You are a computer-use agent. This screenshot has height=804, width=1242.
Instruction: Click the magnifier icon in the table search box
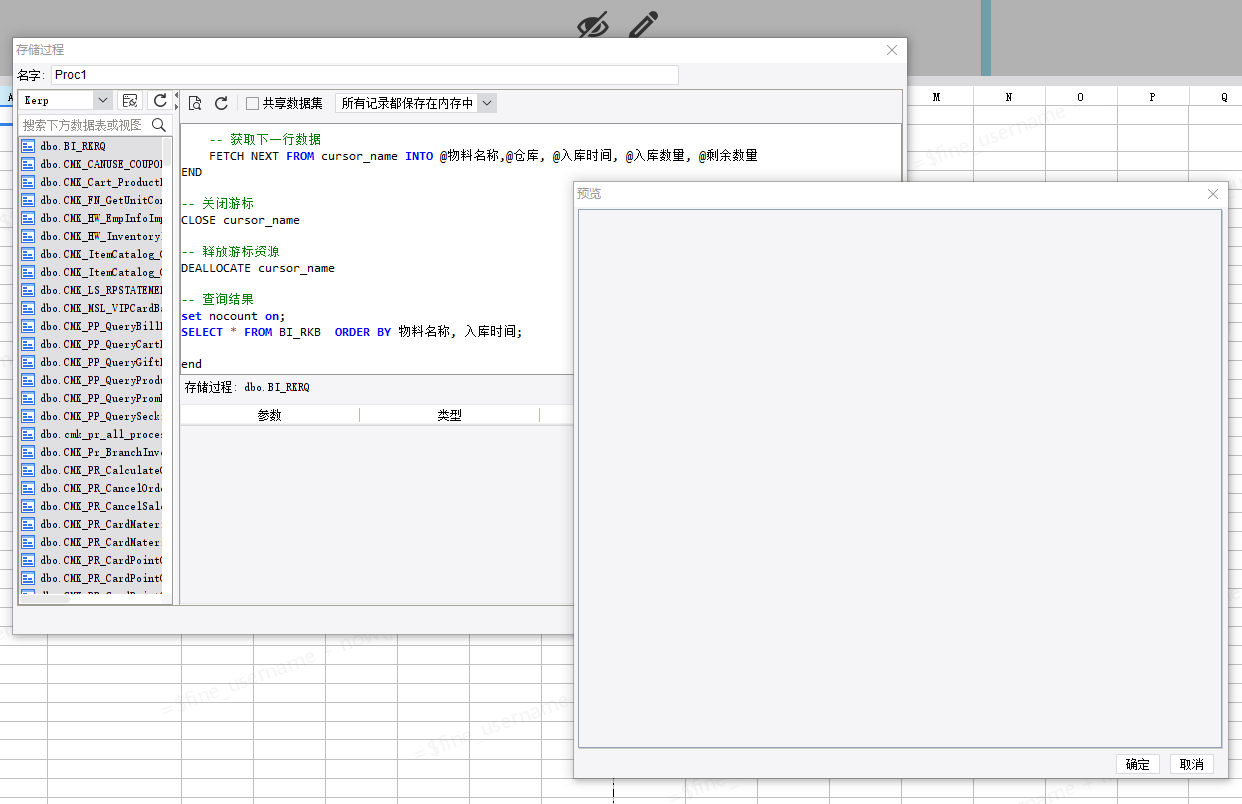coord(159,125)
